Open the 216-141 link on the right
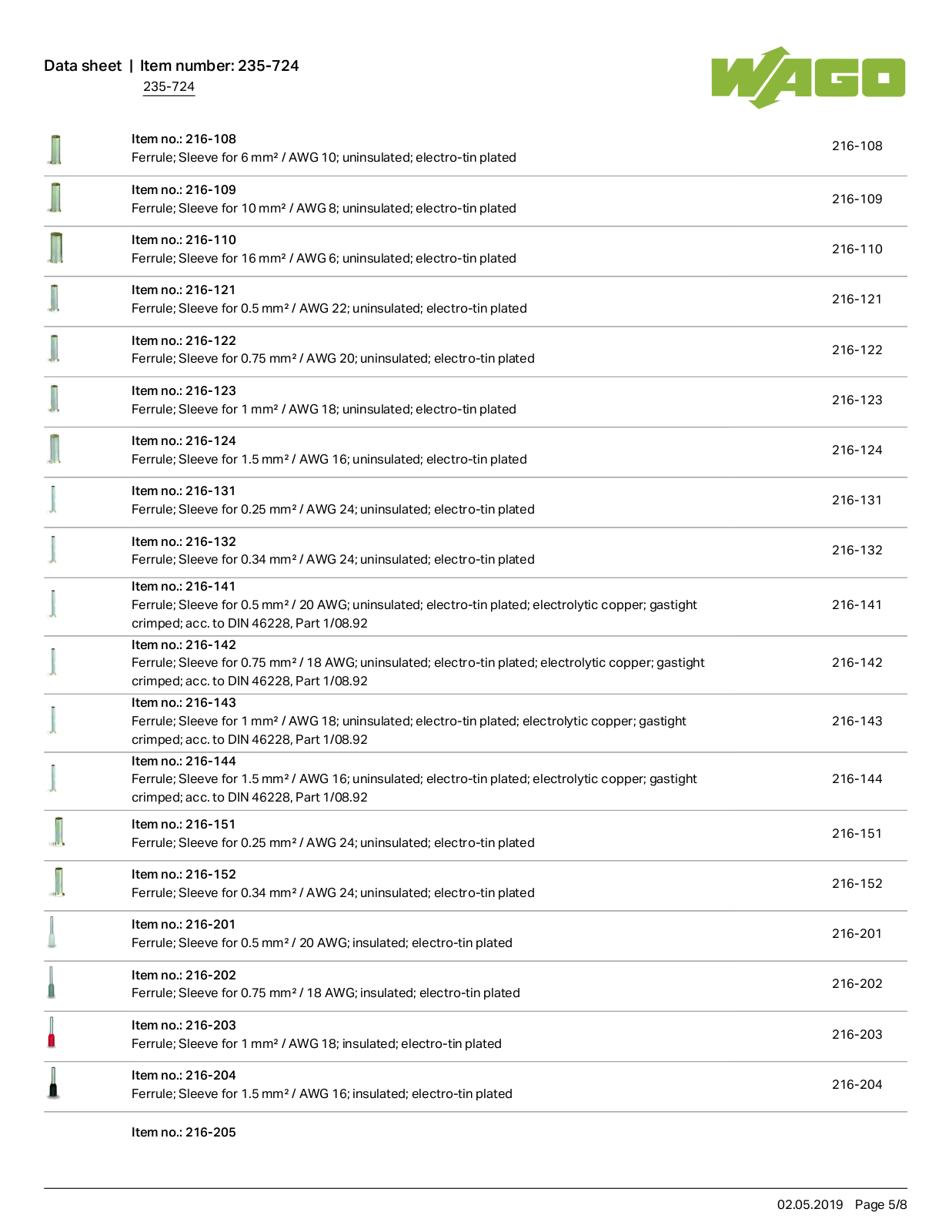952x1232 pixels. point(857,605)
